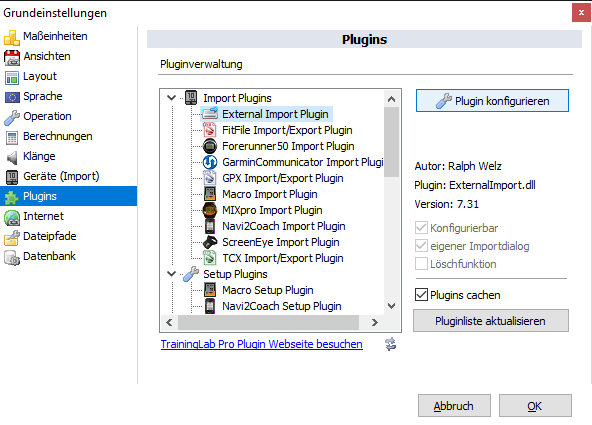Screen dimensions: 592x425
Task: Select the FitFile Import/Export Plugin icon
Action: click(210, 130)
